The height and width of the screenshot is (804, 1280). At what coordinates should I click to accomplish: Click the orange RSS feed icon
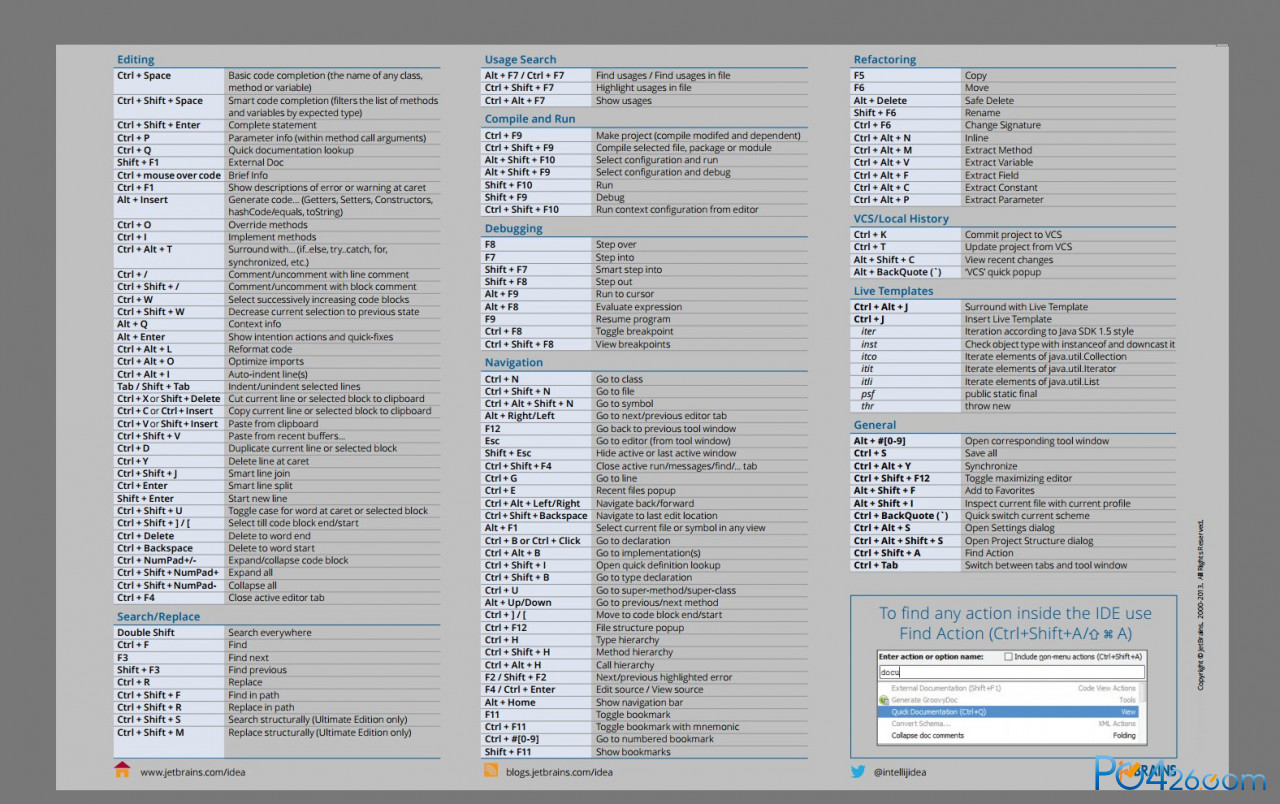coord(491,770)
